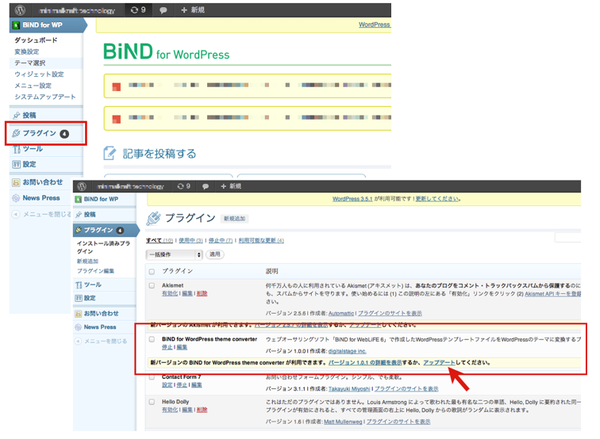Click BiND for WP icon in plugins sidebar
600x439 pixels.
78,199
